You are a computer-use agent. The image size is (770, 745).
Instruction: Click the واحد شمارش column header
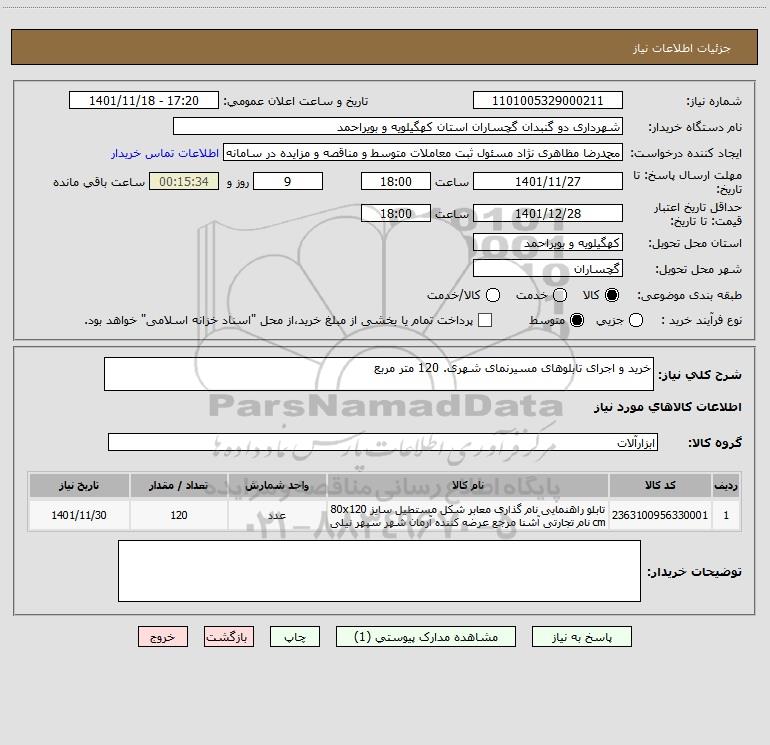pos(277,485)
